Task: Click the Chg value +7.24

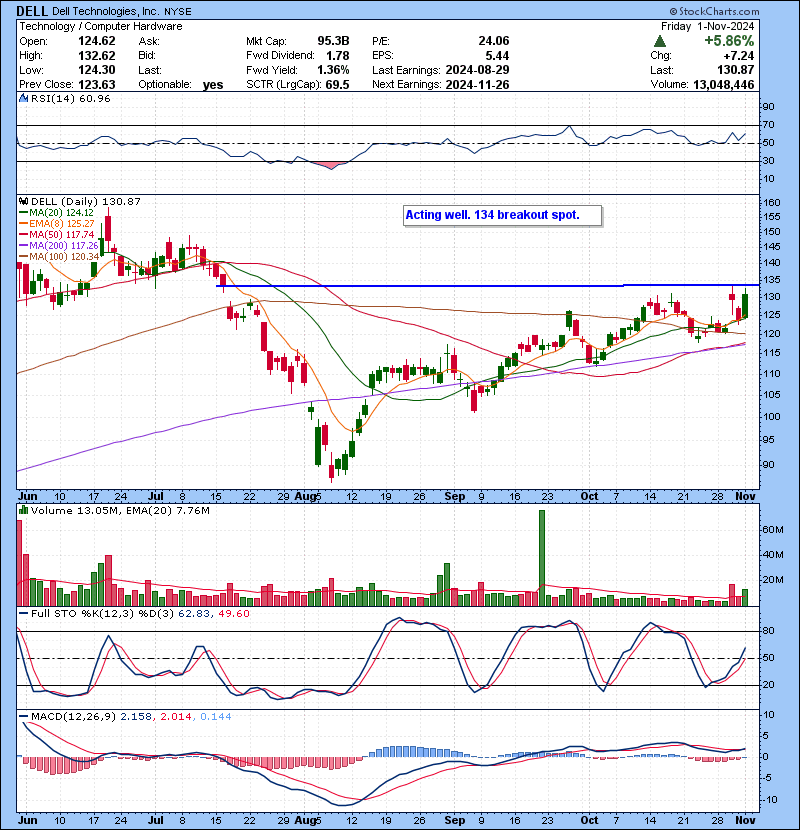Action: coord(738,55)
